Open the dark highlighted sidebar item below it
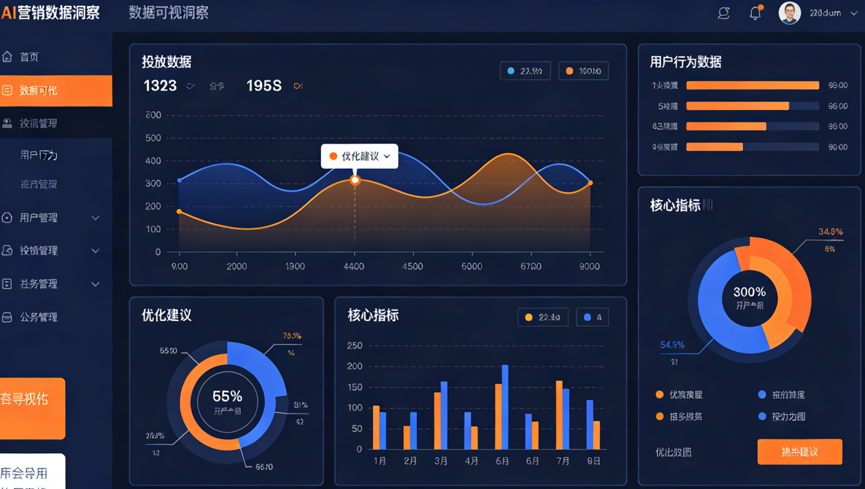The image size is (865, 489). click(x=56, y=123)
